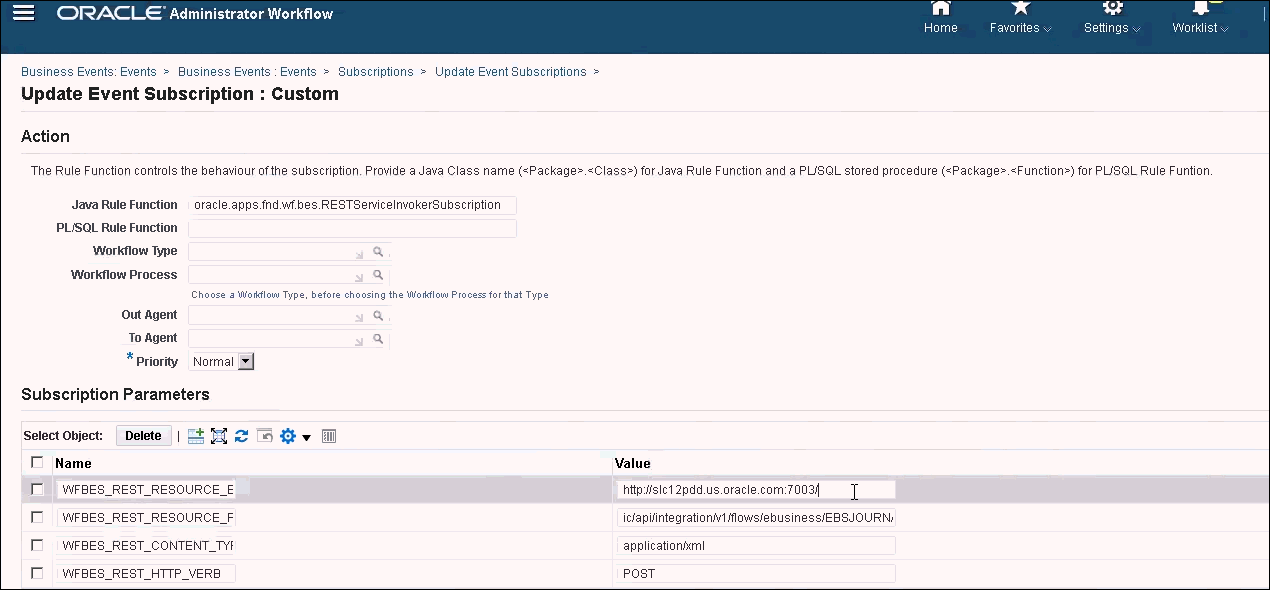Select all rows header checkbox

(x=37, y=462)
